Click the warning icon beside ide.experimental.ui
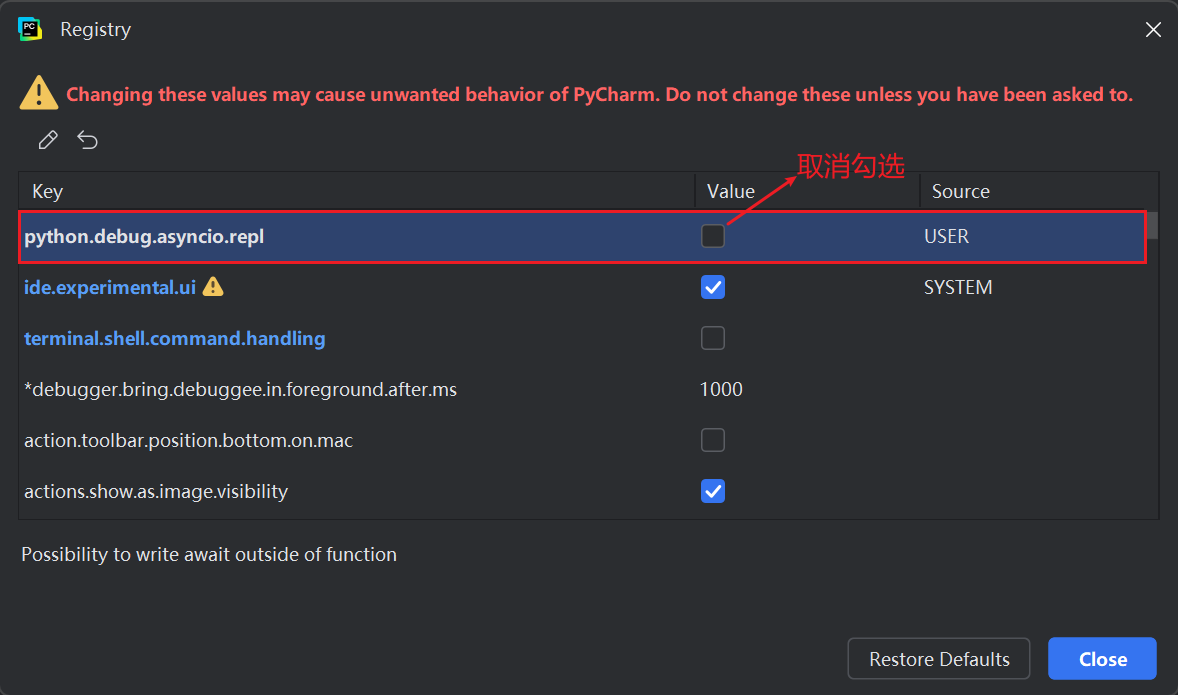This screenshot has height=695, width=1178. coord(213,287)
